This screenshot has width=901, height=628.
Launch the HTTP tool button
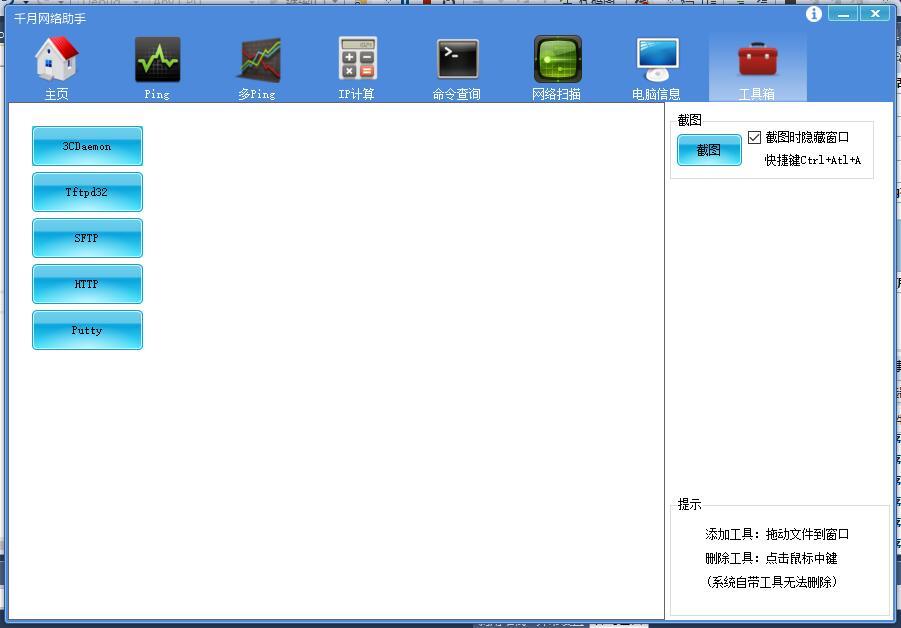point(87,284)
